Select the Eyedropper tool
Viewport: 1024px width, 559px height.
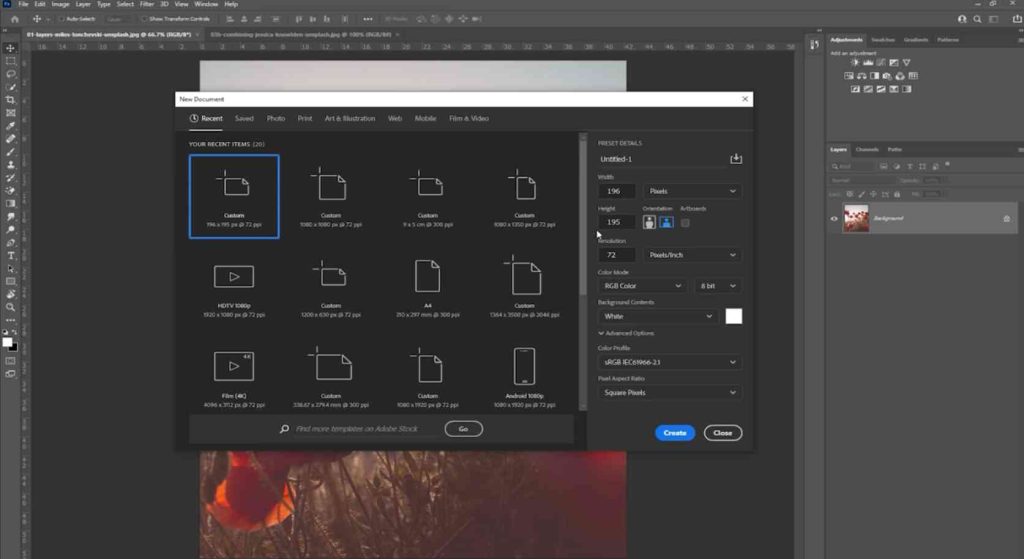(10, 126)
